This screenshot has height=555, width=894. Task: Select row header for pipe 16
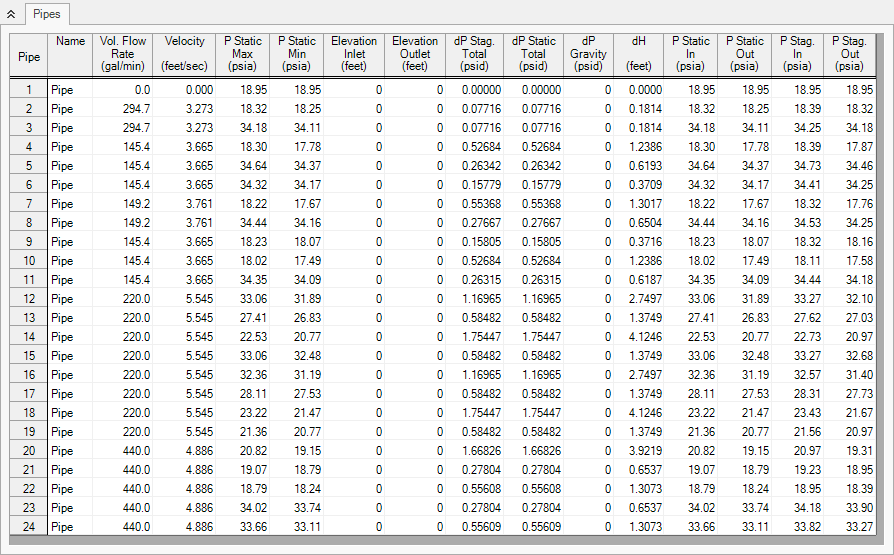29,375
